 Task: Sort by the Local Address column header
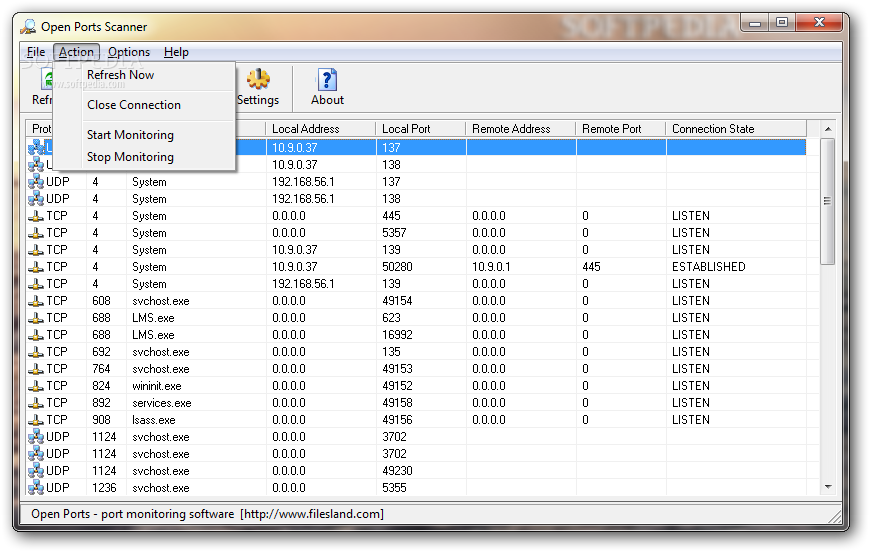point(321,129)
